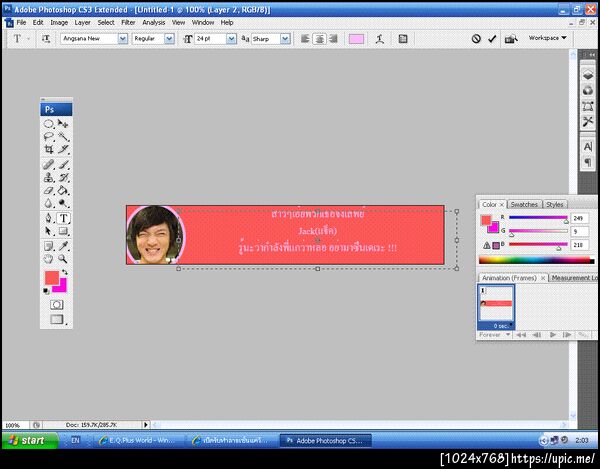
Task: Click the Go to Bridge icon
Action: coord(511,39)
